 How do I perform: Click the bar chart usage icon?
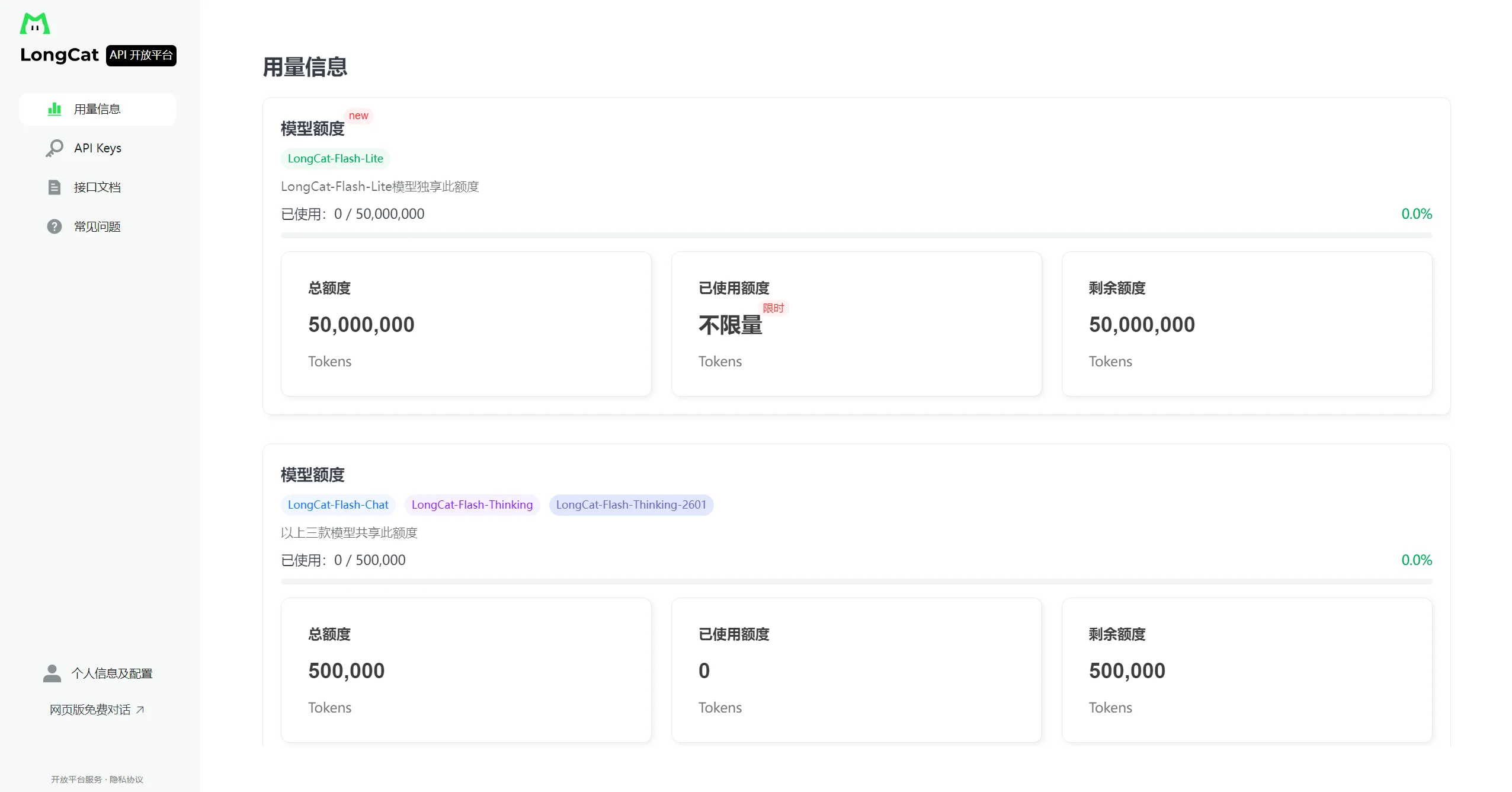pos(55,109)
